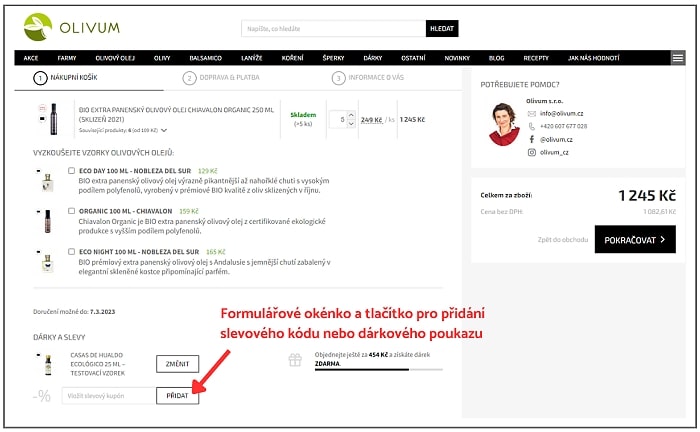
Task: Open the Akce menu item
Action: (x=31, y=58)
